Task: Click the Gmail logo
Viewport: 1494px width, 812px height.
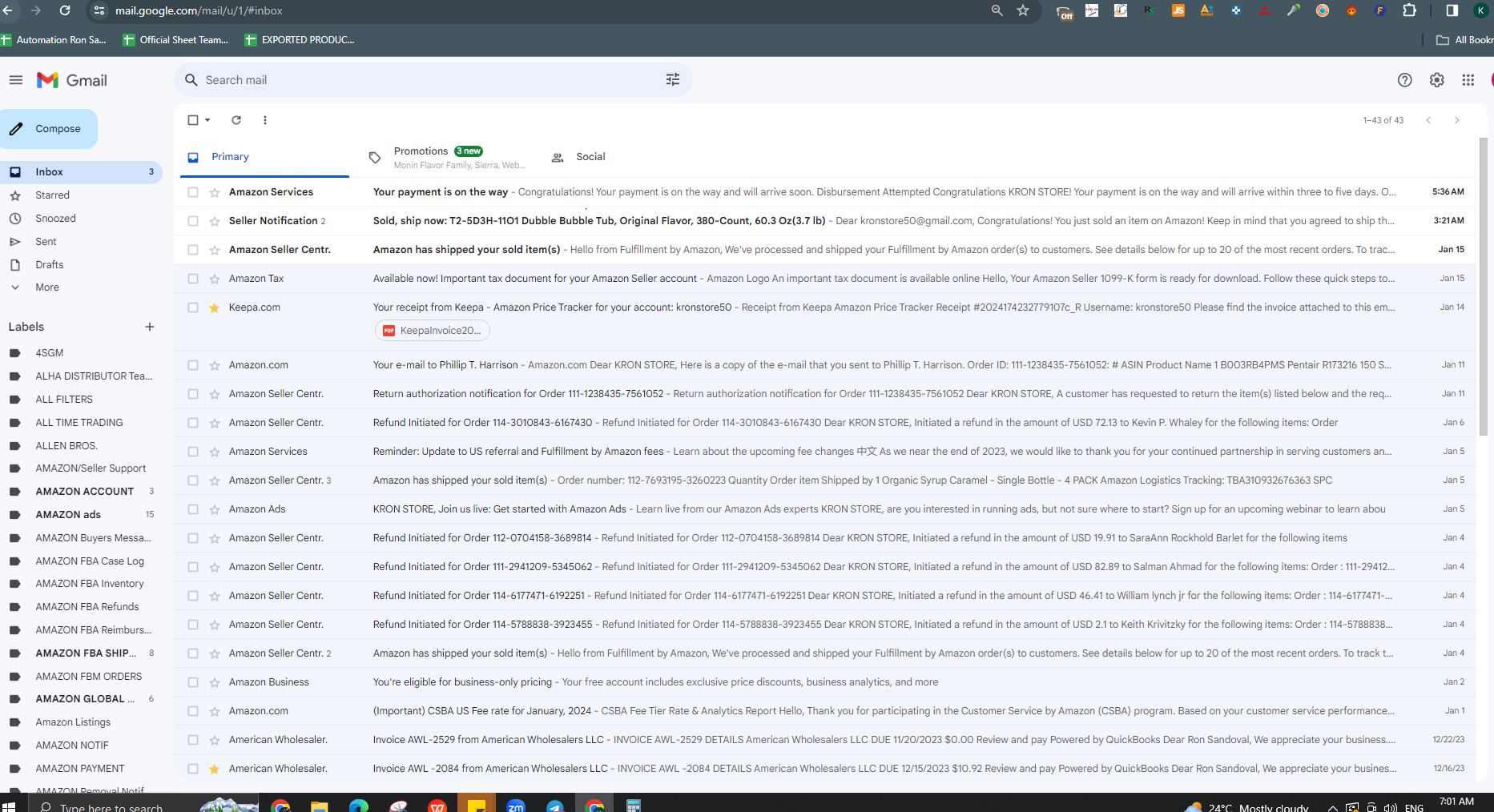Action: (72, 80)
